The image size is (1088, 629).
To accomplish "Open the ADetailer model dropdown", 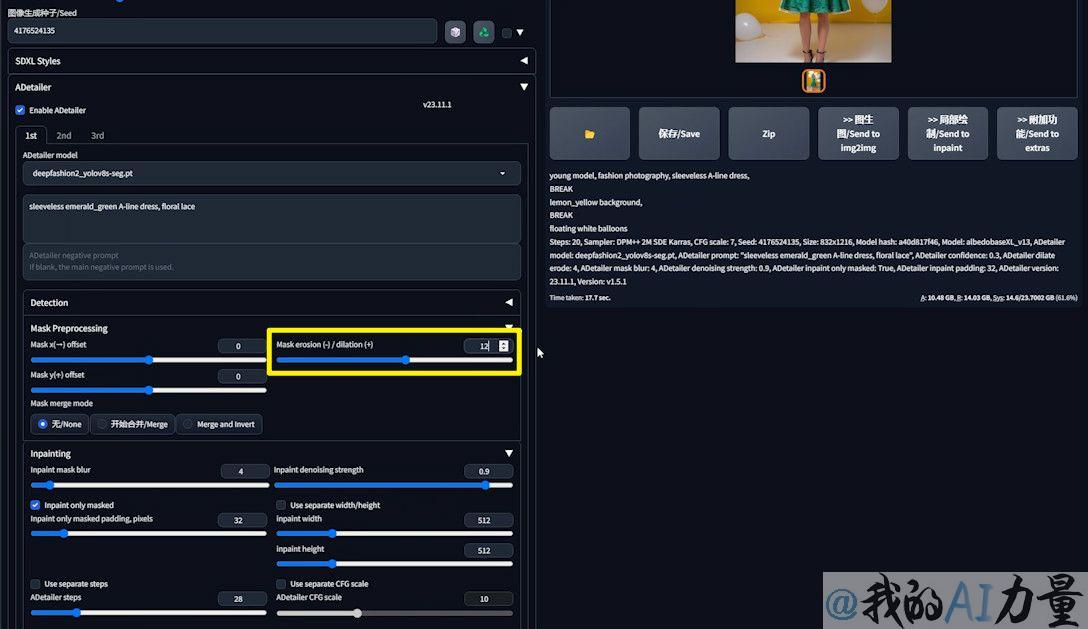I will pos(271,173).
